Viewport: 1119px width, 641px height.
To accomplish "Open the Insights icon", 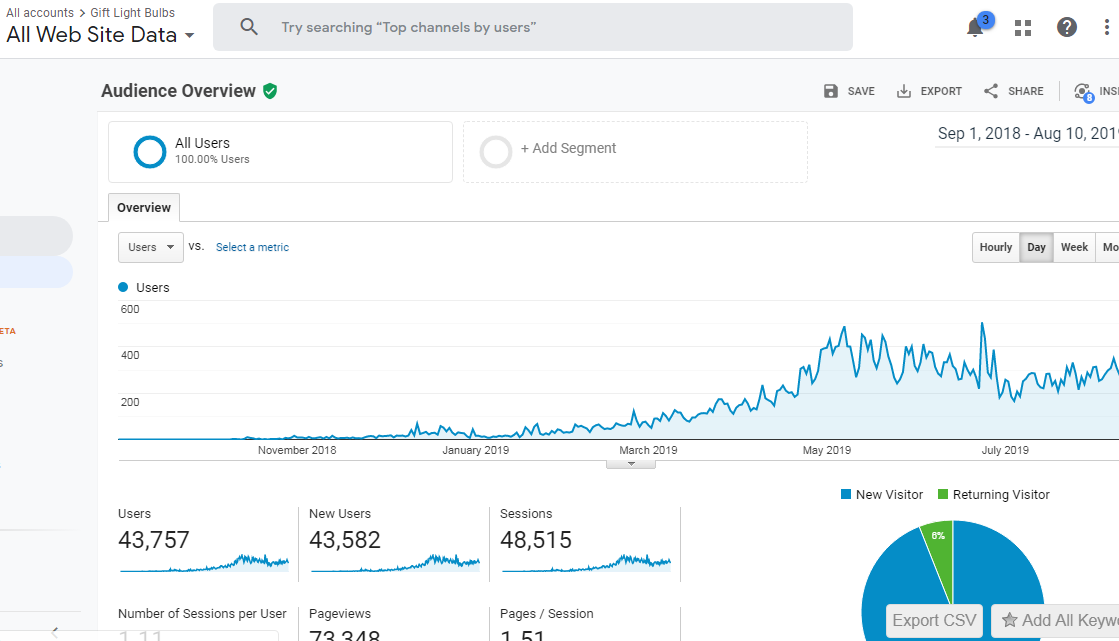I will click(1083, 92).
